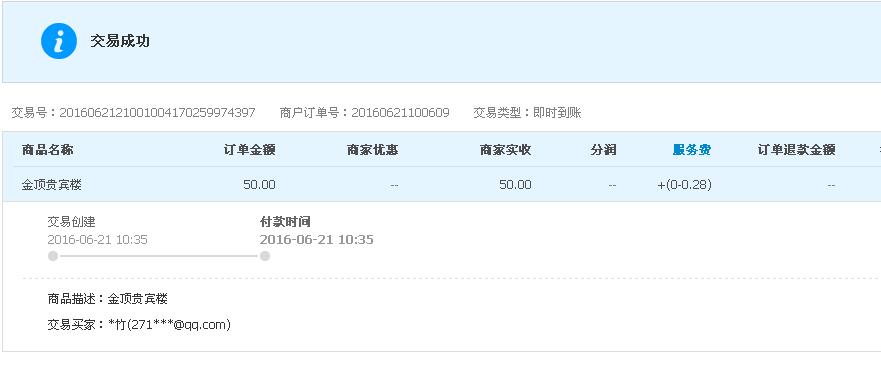This screenshot has width=881, height=374.
Task: Click the 商家优惠 column header
Action: [x=373, y=150]
